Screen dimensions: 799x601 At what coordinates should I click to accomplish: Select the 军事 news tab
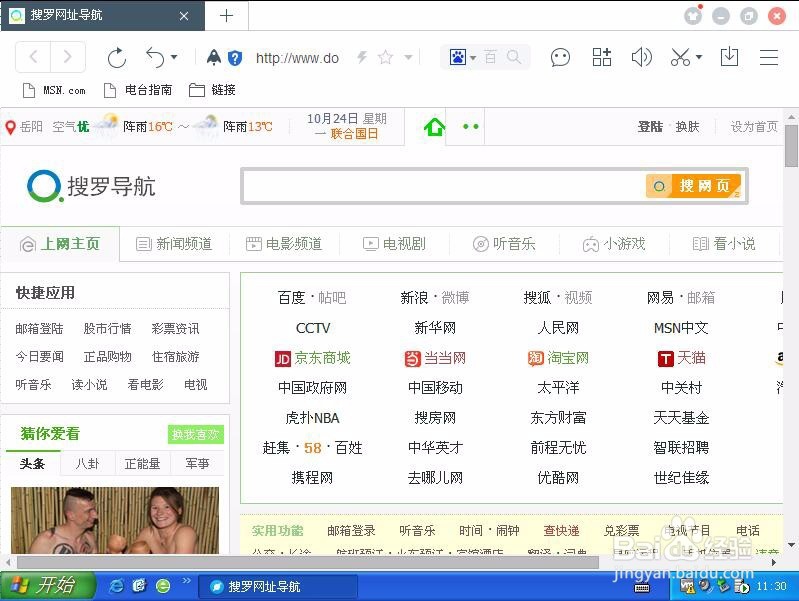pos(198,463)
